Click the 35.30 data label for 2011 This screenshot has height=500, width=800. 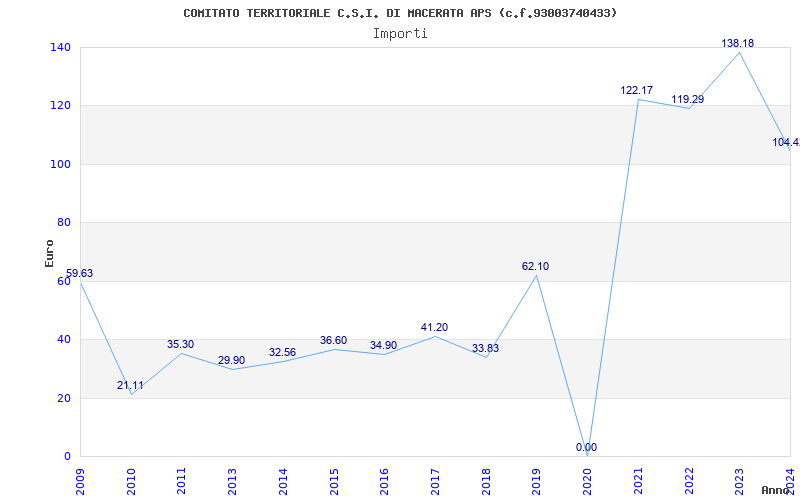[x=181, y=344]
